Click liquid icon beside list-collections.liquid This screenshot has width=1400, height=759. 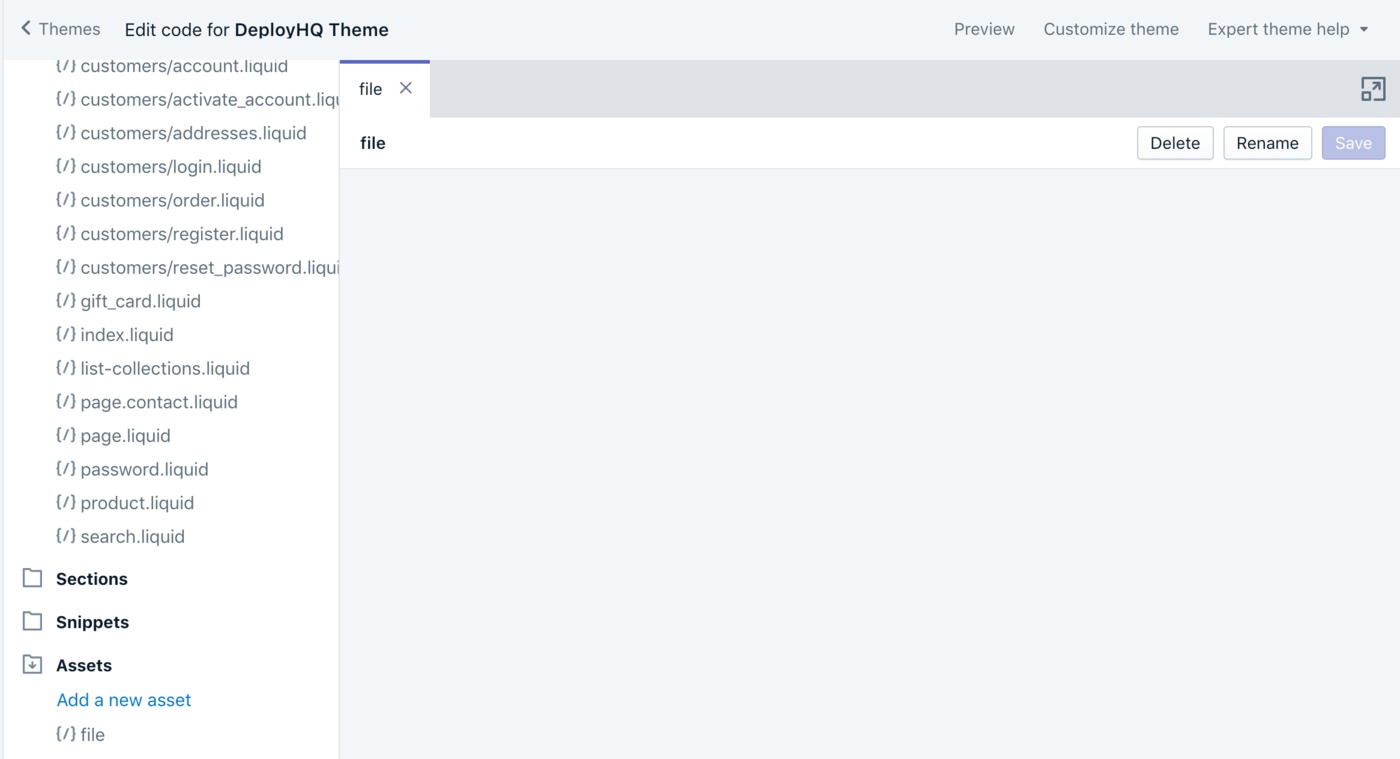point(66,368)
